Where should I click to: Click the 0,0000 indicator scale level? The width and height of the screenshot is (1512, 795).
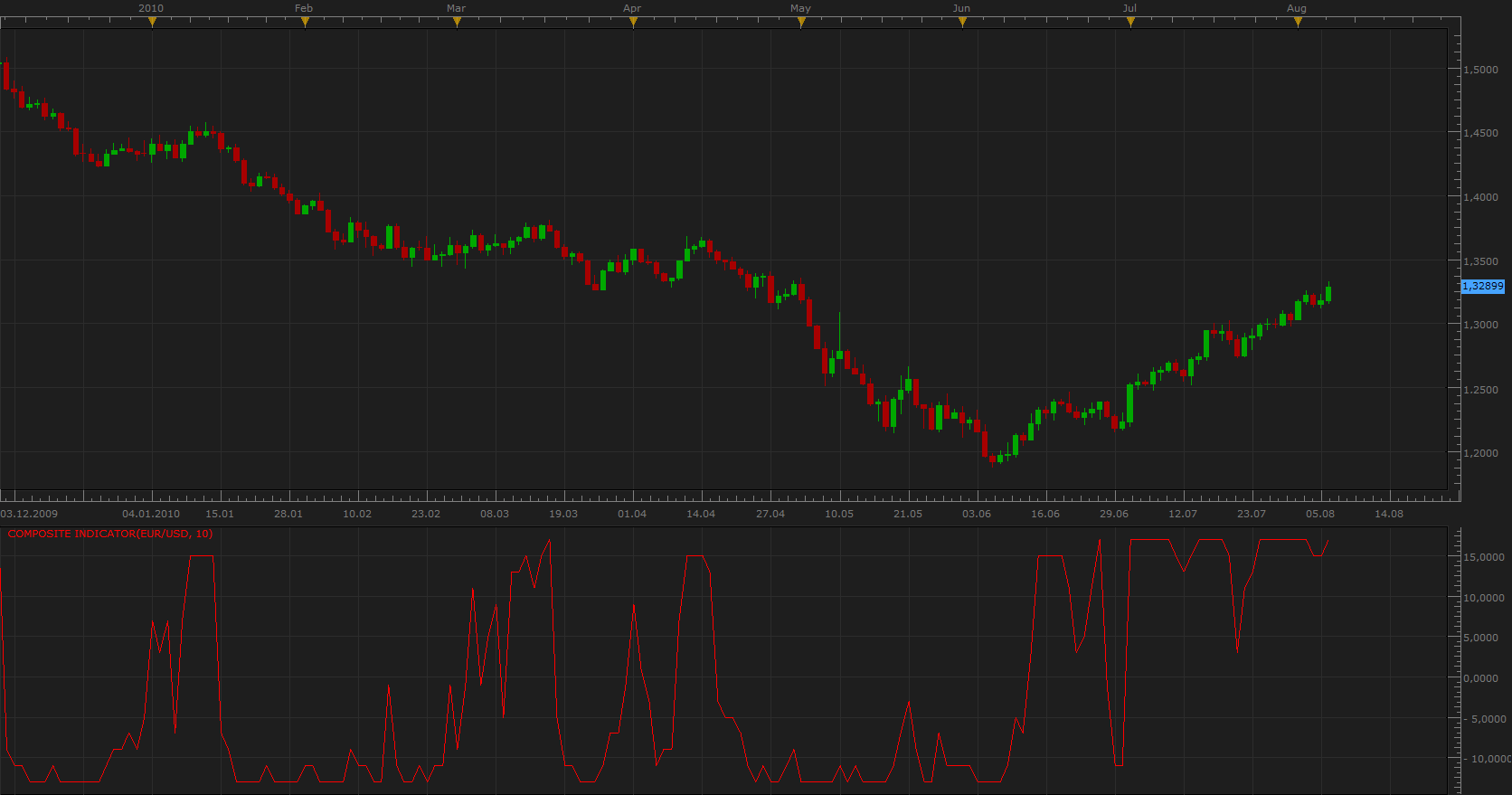coord(1481,678)
